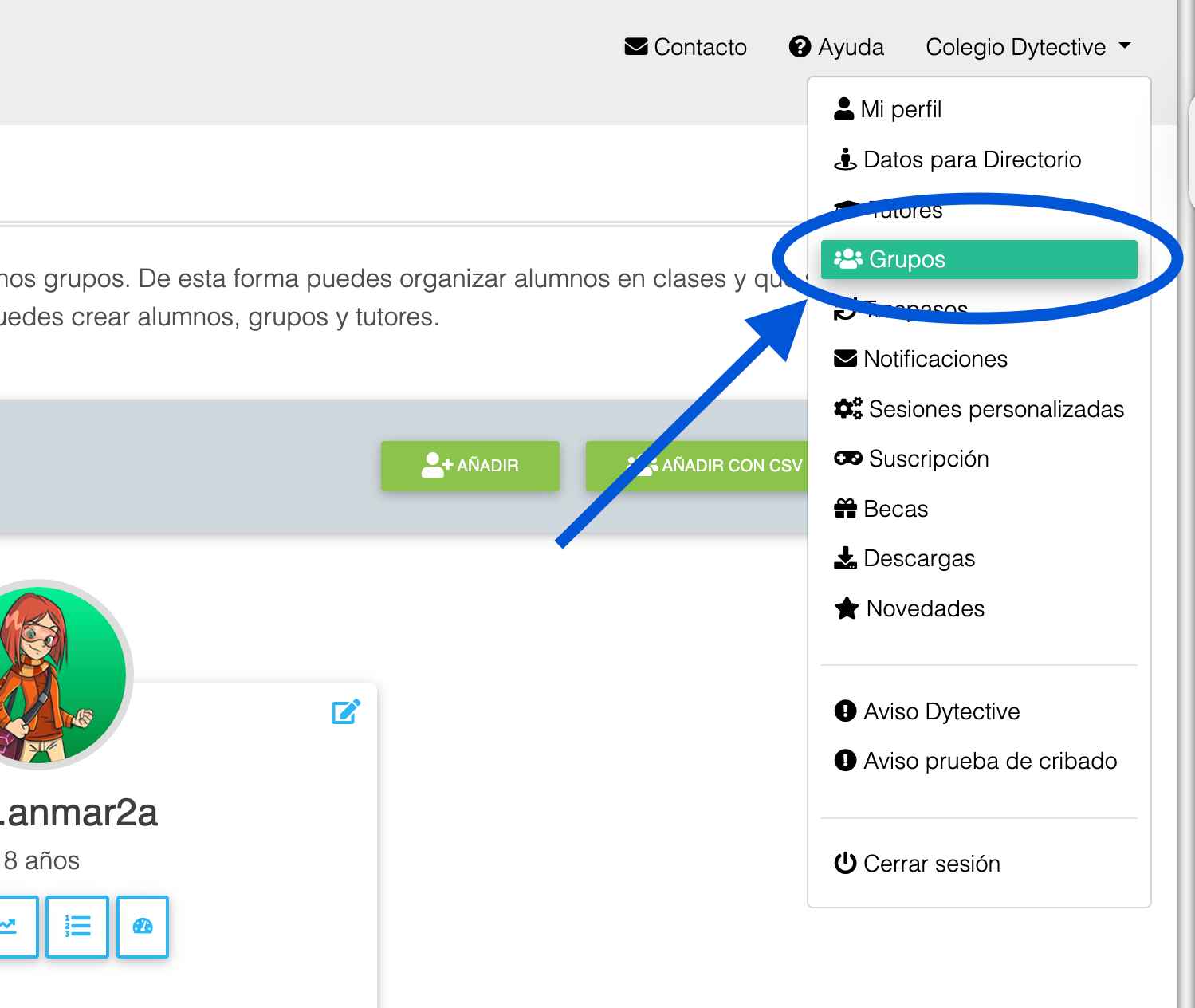Expand the Colegio Dytective dropdown arrow

1125,46
